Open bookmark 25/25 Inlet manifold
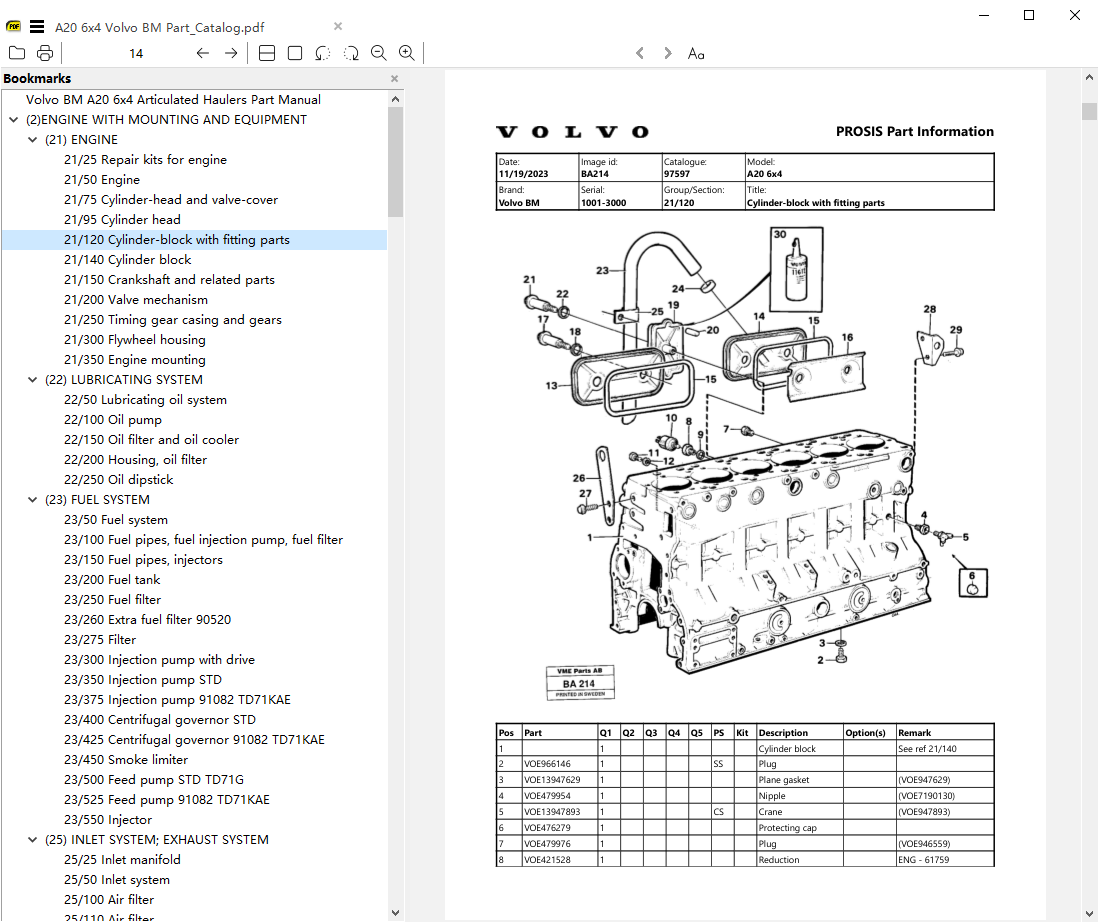This screenshot has width=1099, height=923. click(122, 859)
